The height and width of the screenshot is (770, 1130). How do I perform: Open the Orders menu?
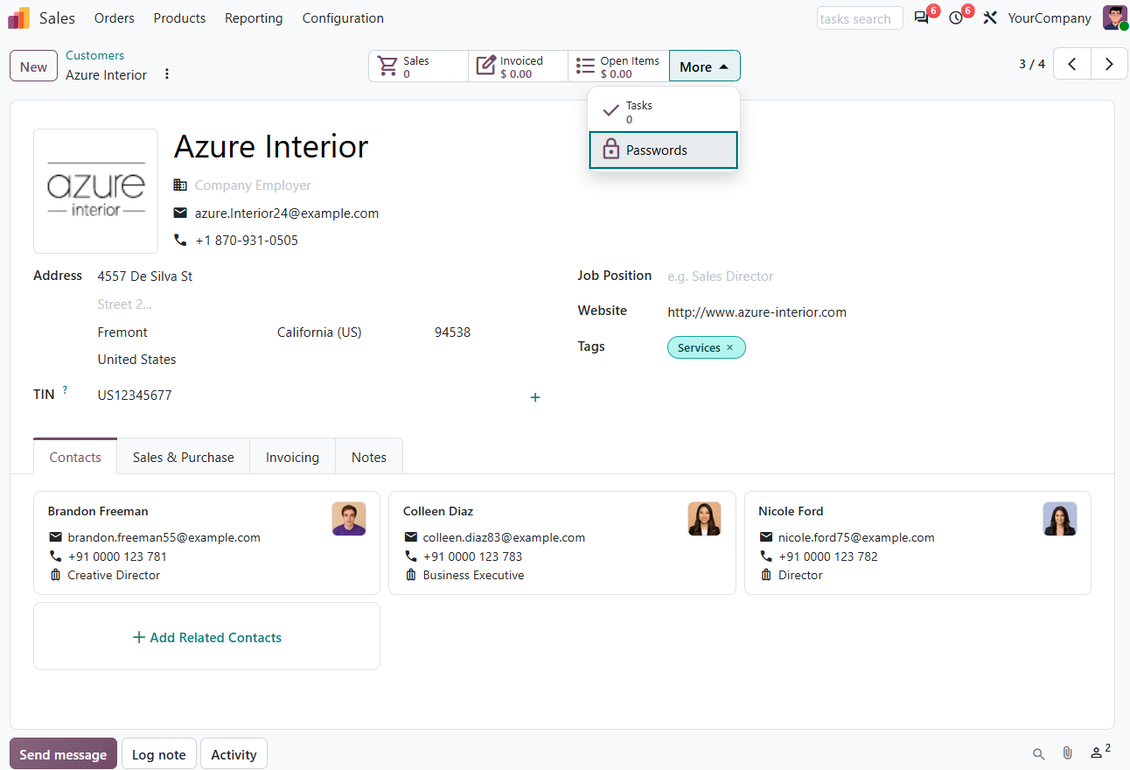coord(114,18)
